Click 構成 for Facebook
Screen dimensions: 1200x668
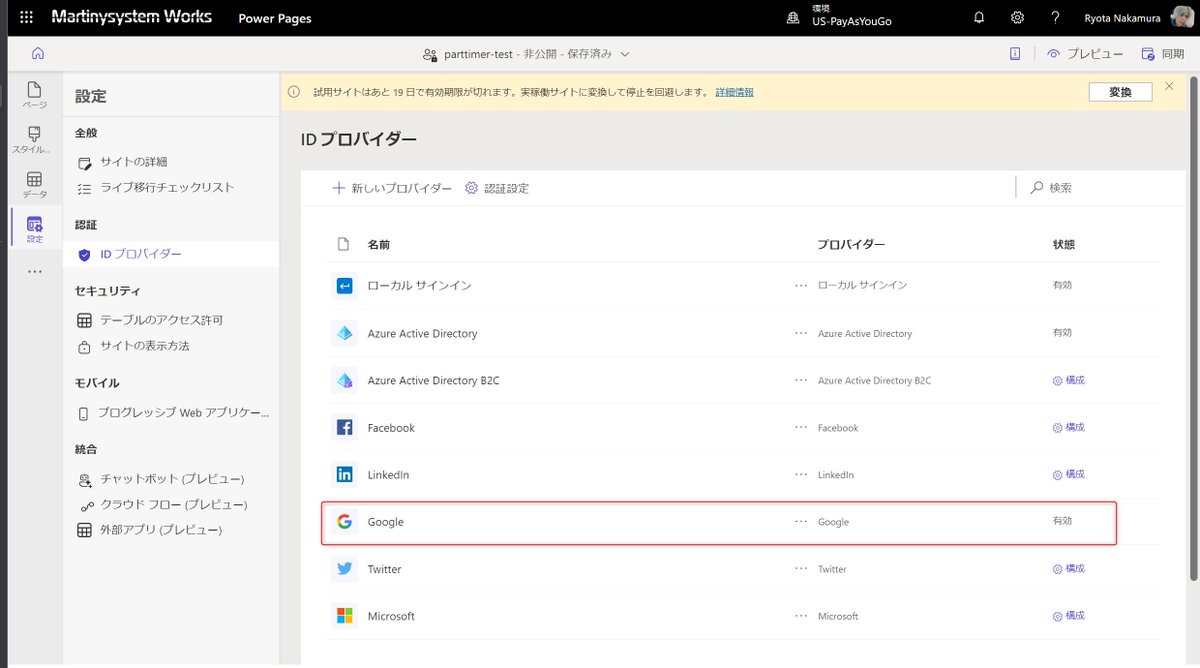click(x=1068, y=427)
